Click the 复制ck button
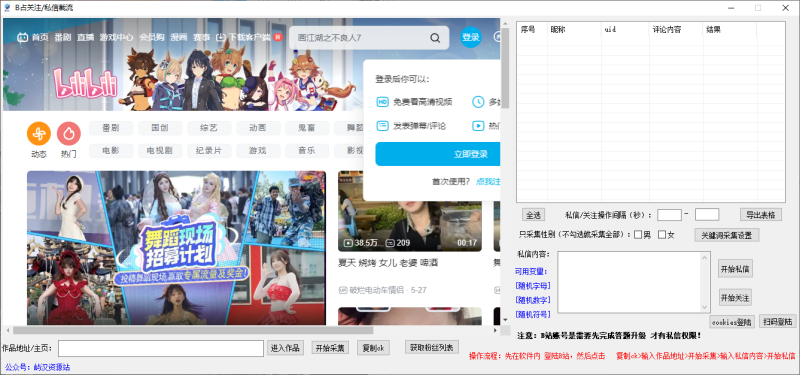This screenshot has height=375, width=800. [373, 348]
